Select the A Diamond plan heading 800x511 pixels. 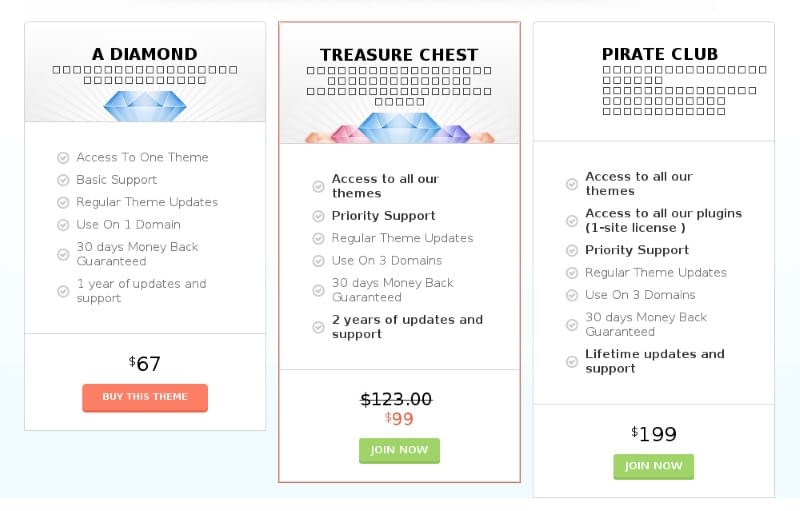click(x=145, y=54)
